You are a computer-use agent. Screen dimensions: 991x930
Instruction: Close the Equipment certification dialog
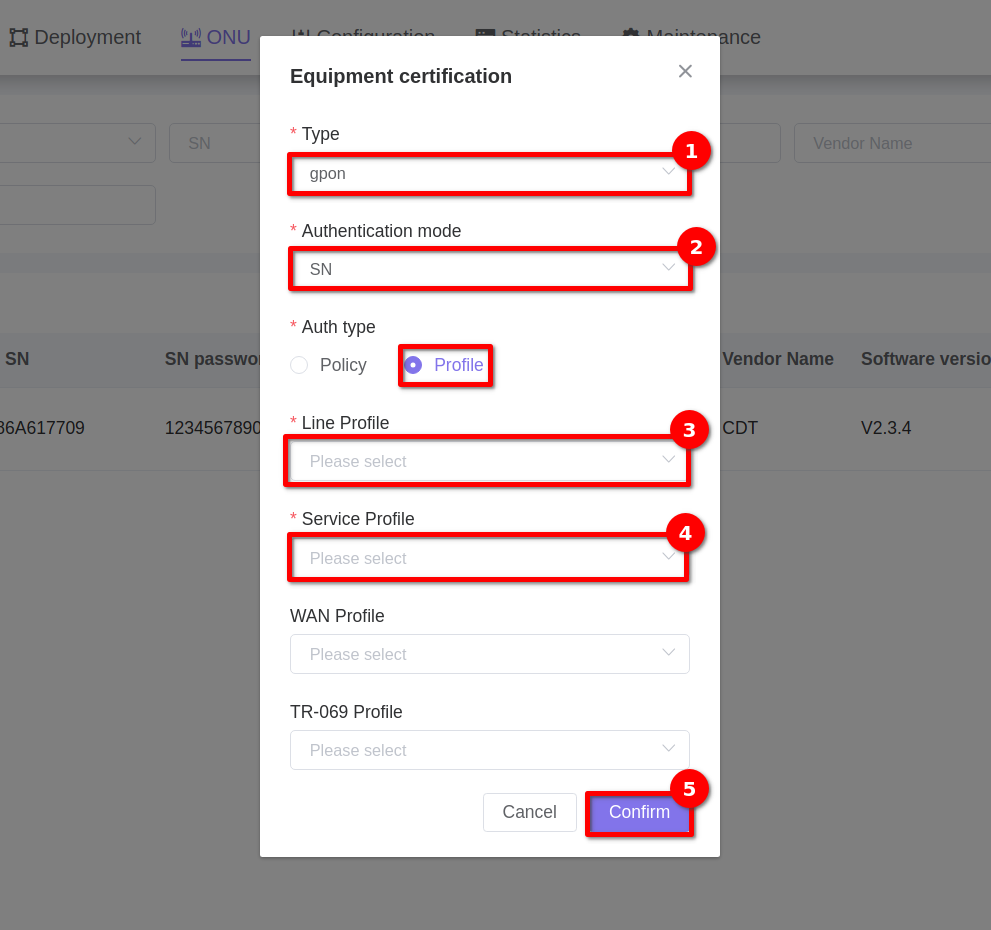coord(685,71)
